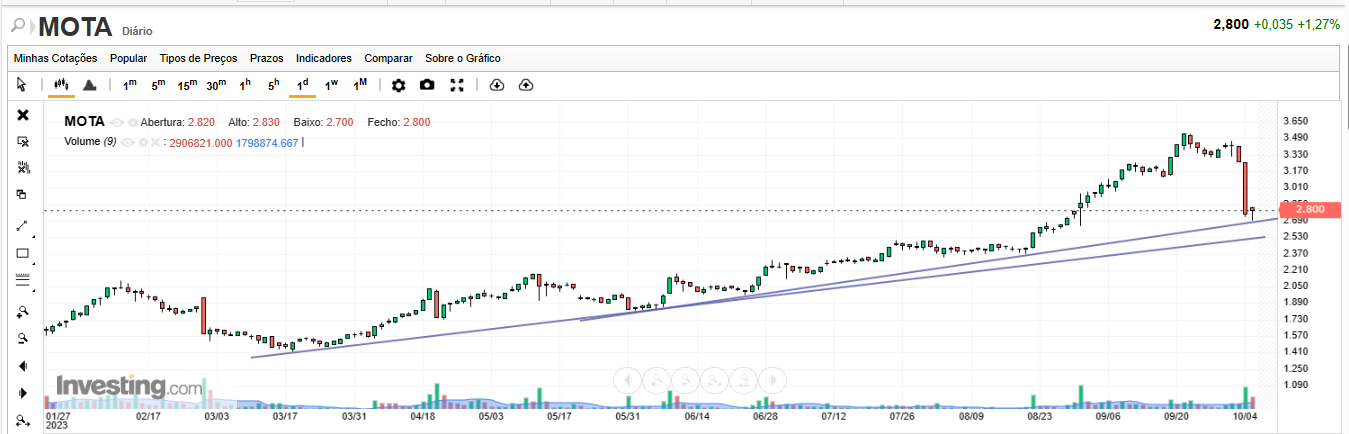Viewport: 1349px width, 434px height.
Task: Set interval to 15 minutes
Action: click(x=187, y=85)
